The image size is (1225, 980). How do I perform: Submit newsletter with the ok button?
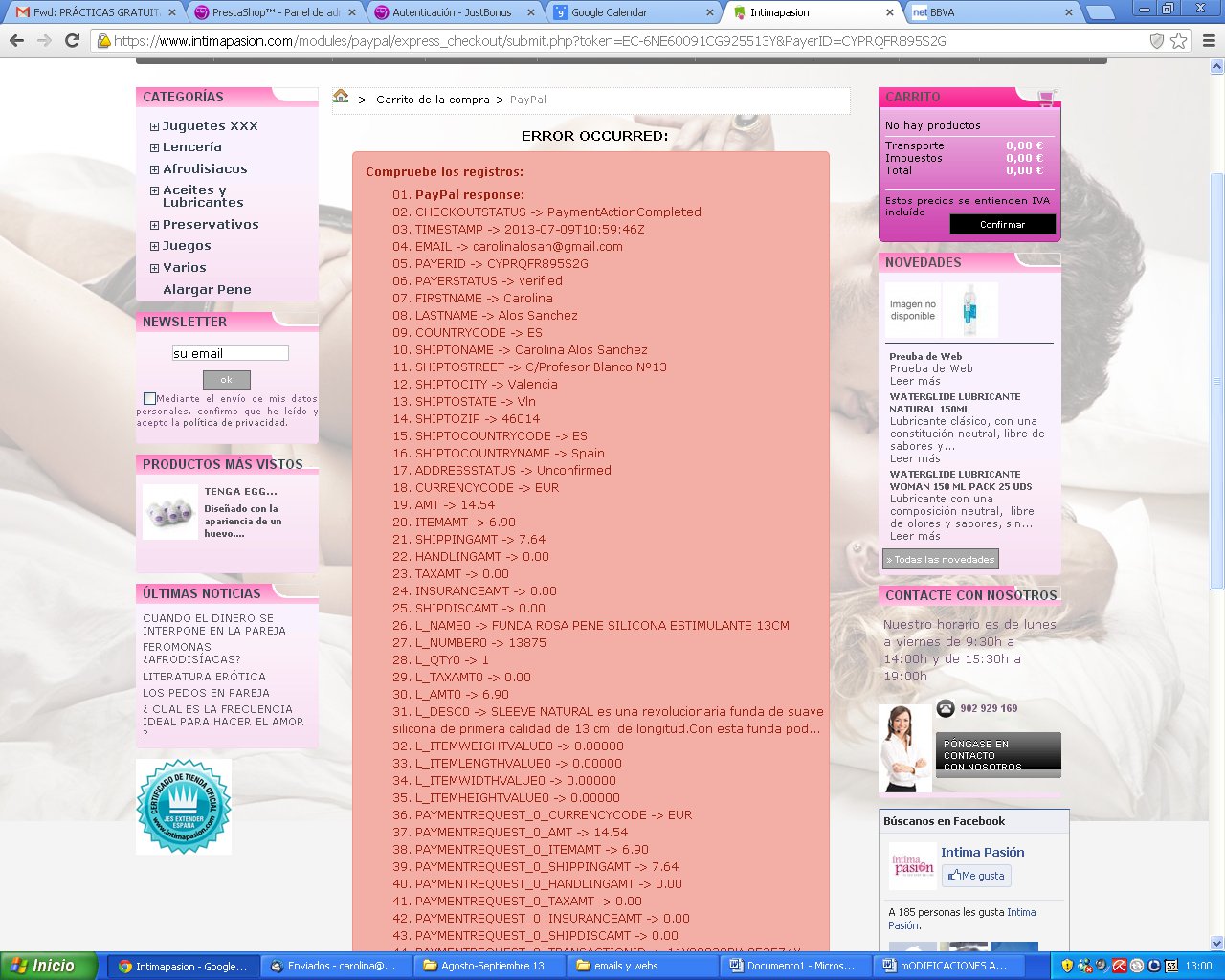click(x=226, y=380)
